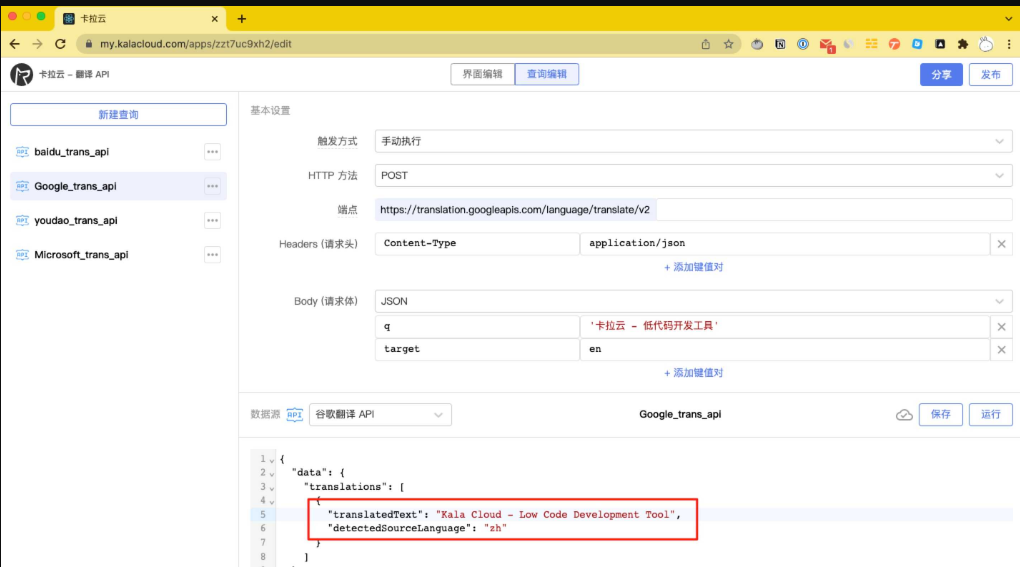Open the 触发方式 dropdown
1020x567 pixels.
pos(693,141)
